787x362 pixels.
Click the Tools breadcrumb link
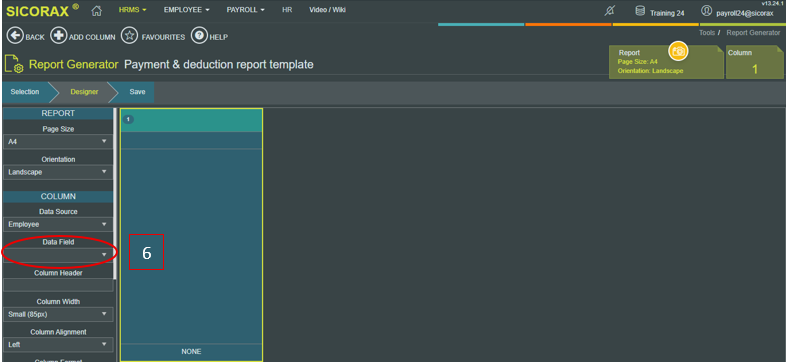(x=707, y=33)
